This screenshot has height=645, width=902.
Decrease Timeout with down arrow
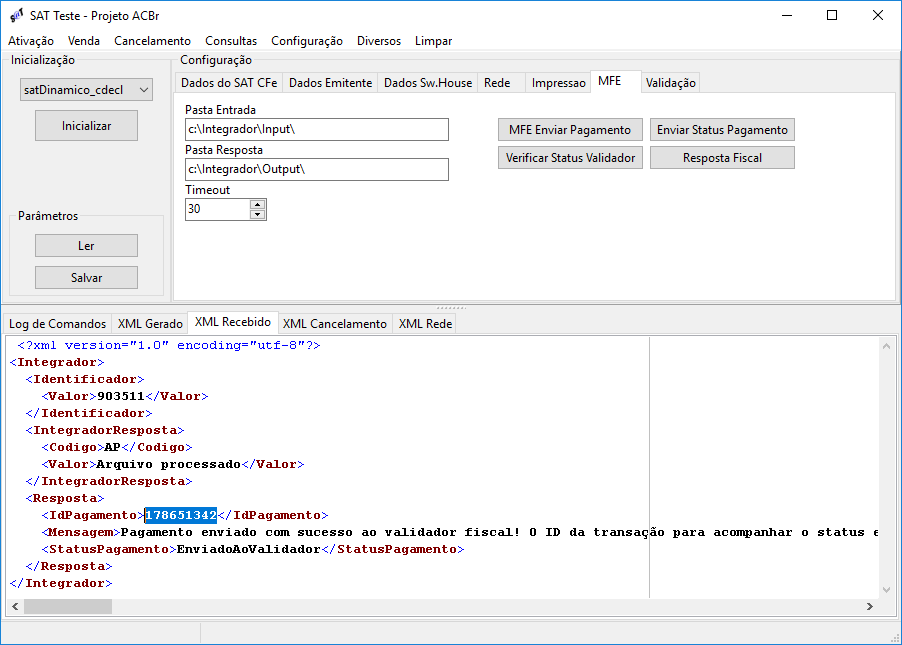(258, 215)
